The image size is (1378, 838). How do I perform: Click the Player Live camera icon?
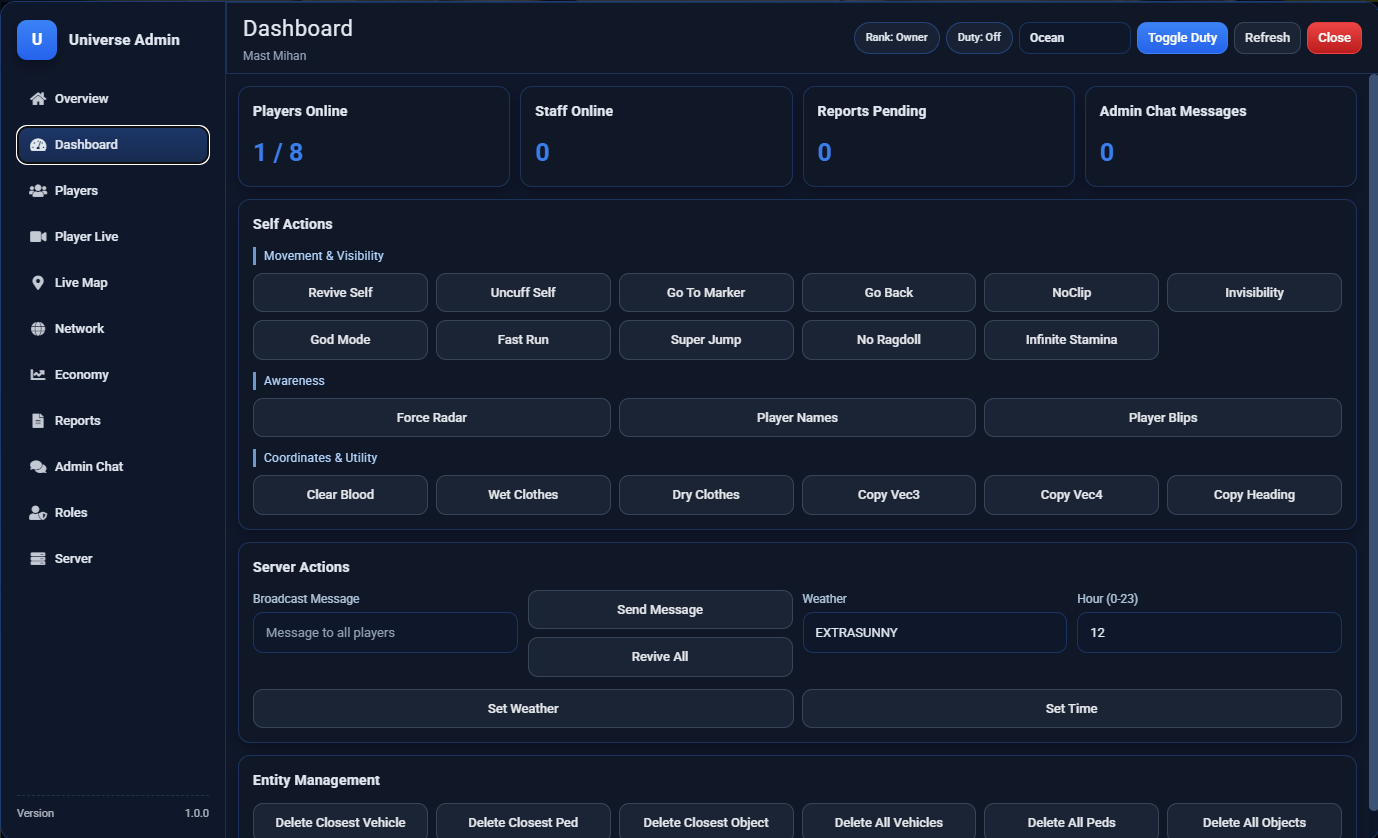coord(38,237)
